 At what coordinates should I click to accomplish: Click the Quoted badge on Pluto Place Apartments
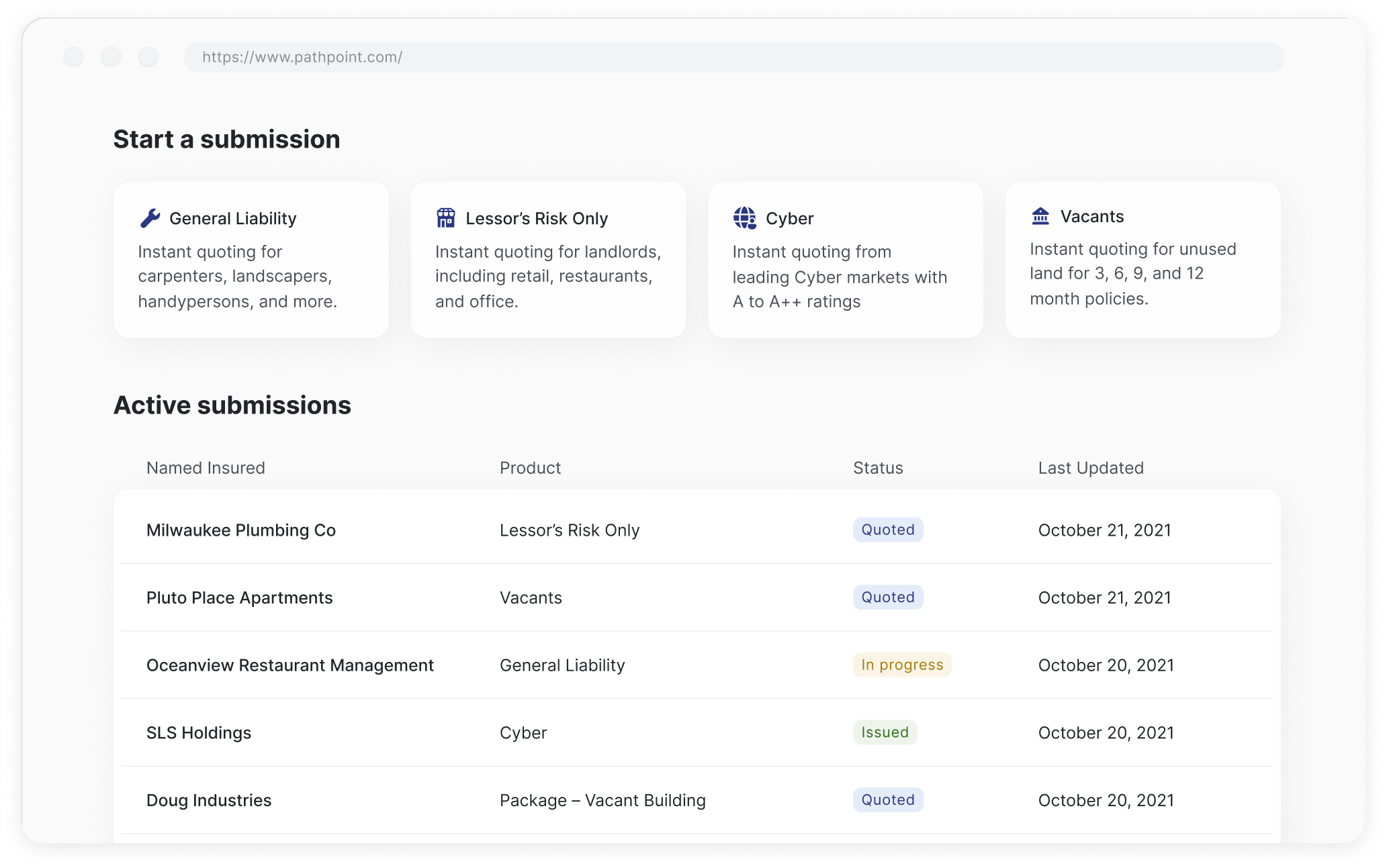(x=887, y=597)
